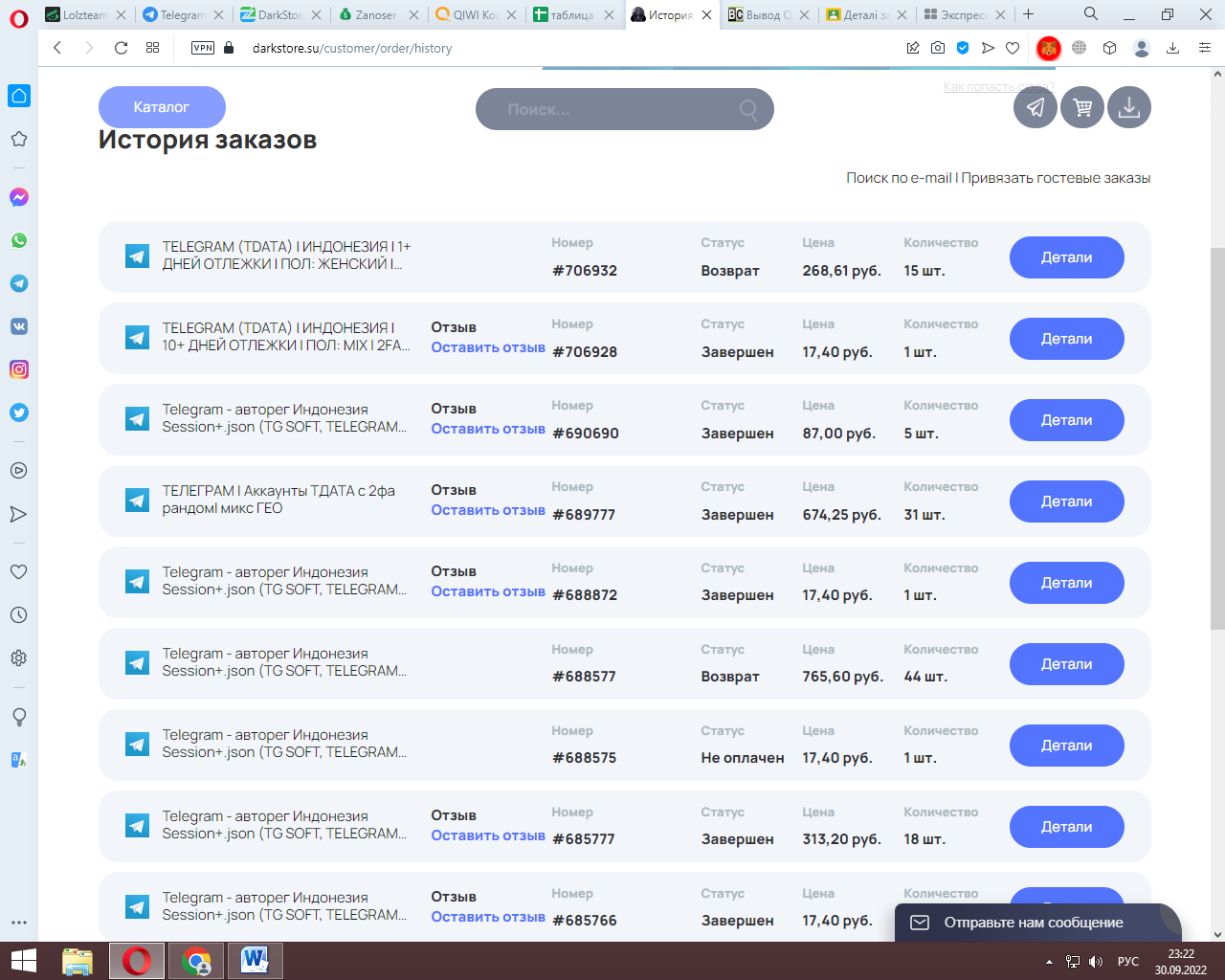Switch the РУС input language
This screenshot has width=1225, height=980.
click(1128, 962)
